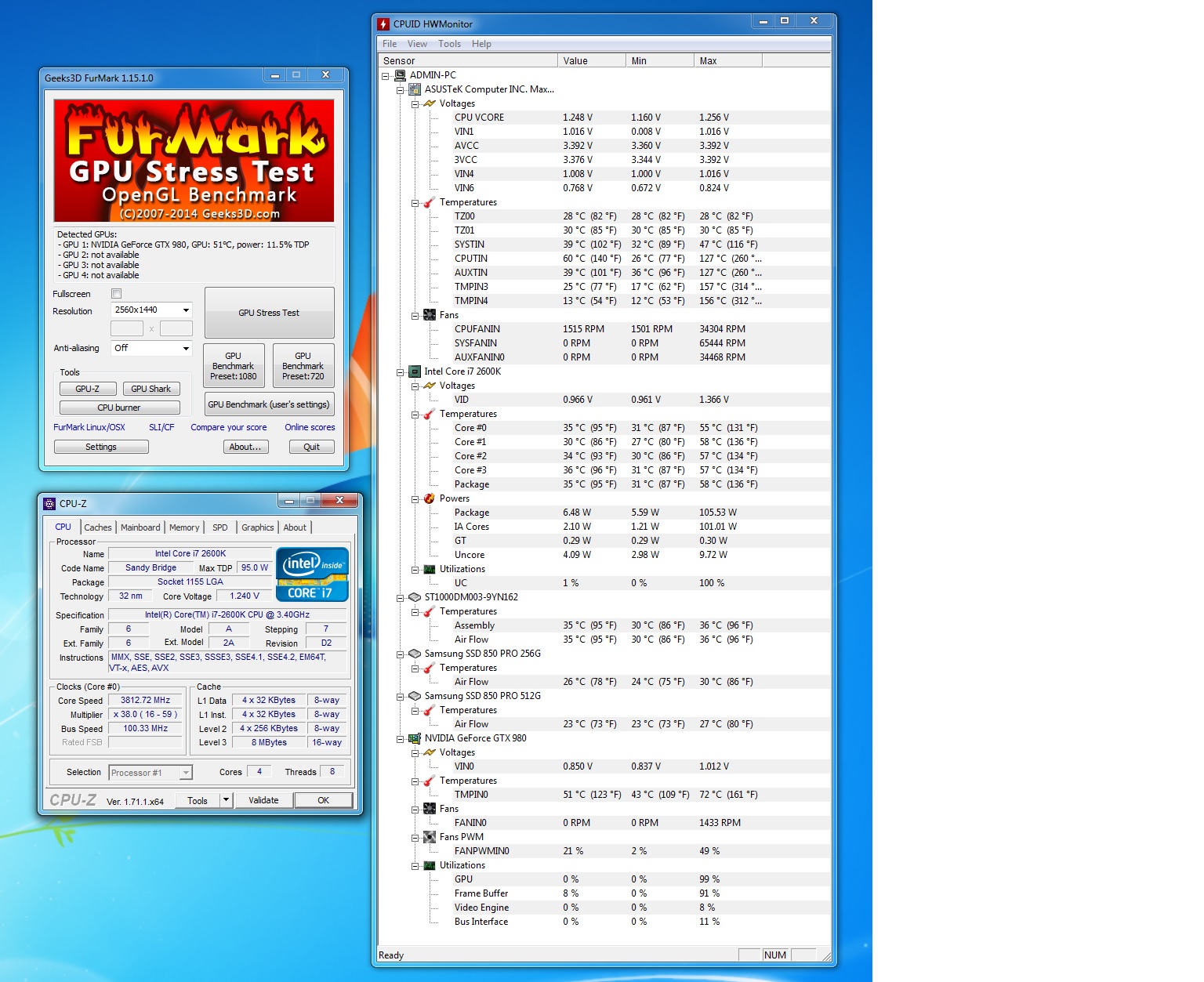
Task: Run GPU Benchmark with user's settings
Action: click(x=269, y=404)
